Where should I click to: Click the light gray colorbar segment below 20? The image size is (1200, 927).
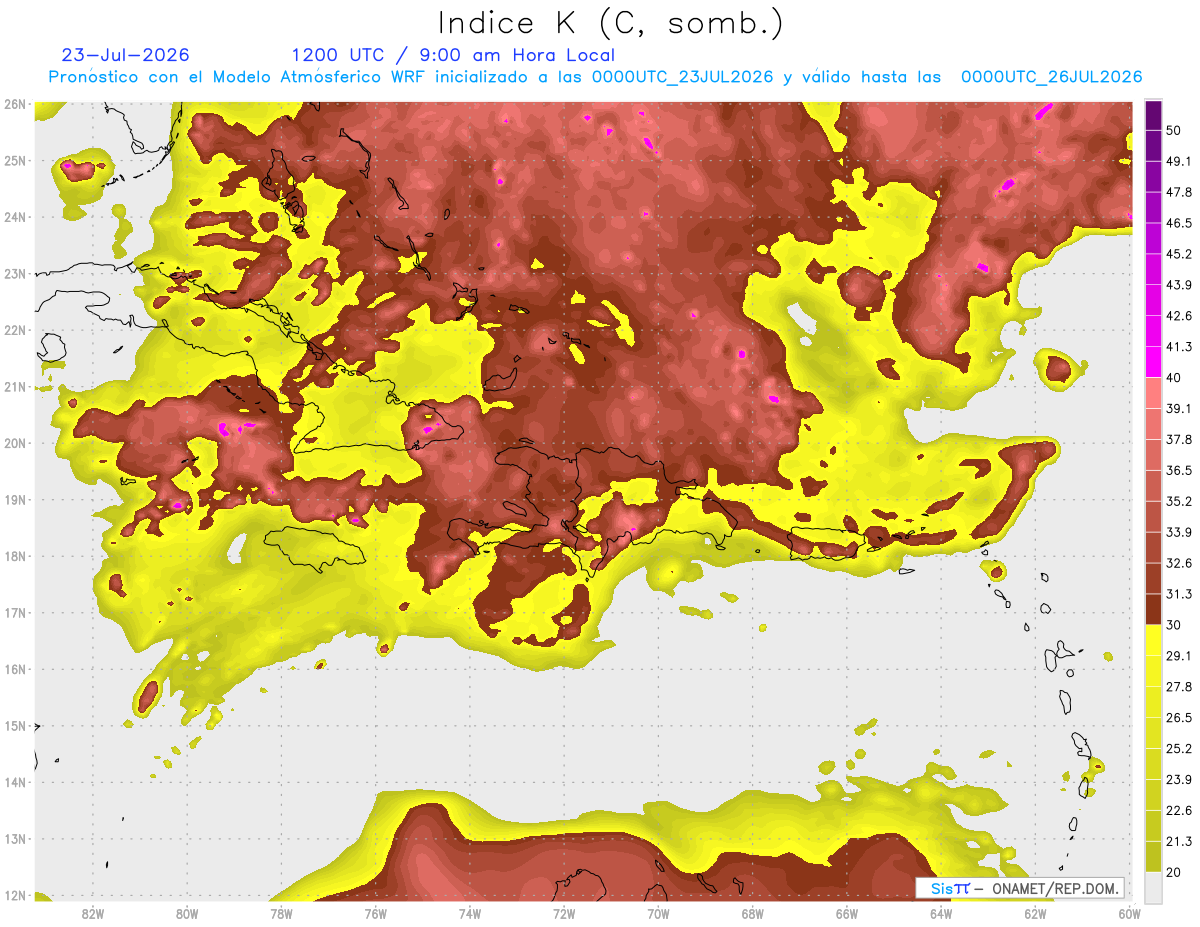(1153, 887)
